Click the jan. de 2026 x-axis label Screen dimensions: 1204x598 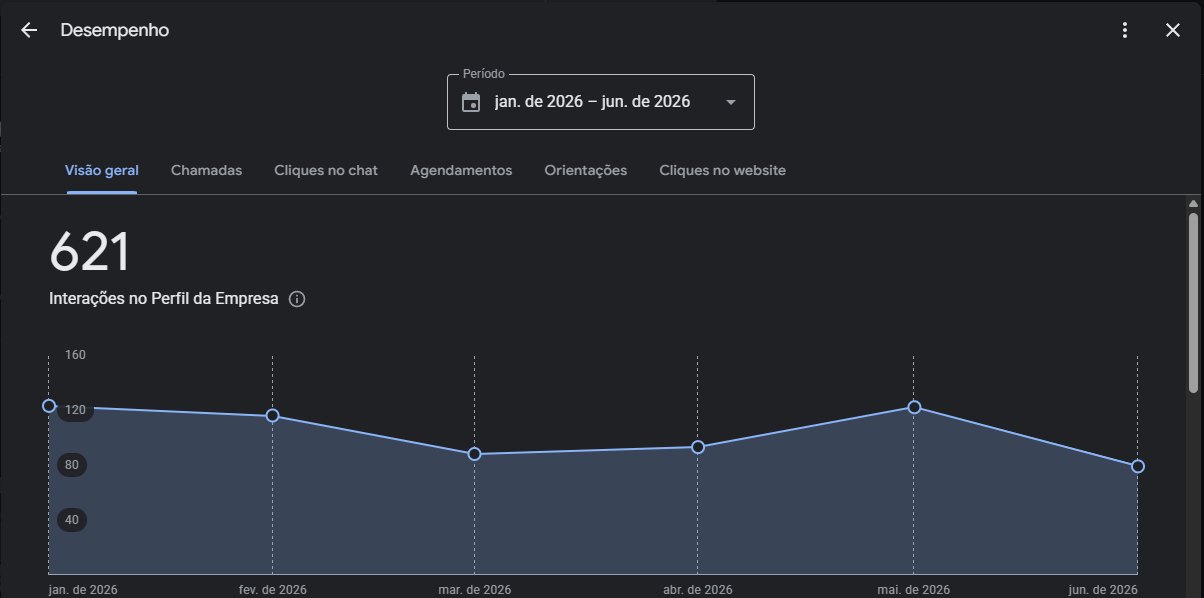(83, 589)
